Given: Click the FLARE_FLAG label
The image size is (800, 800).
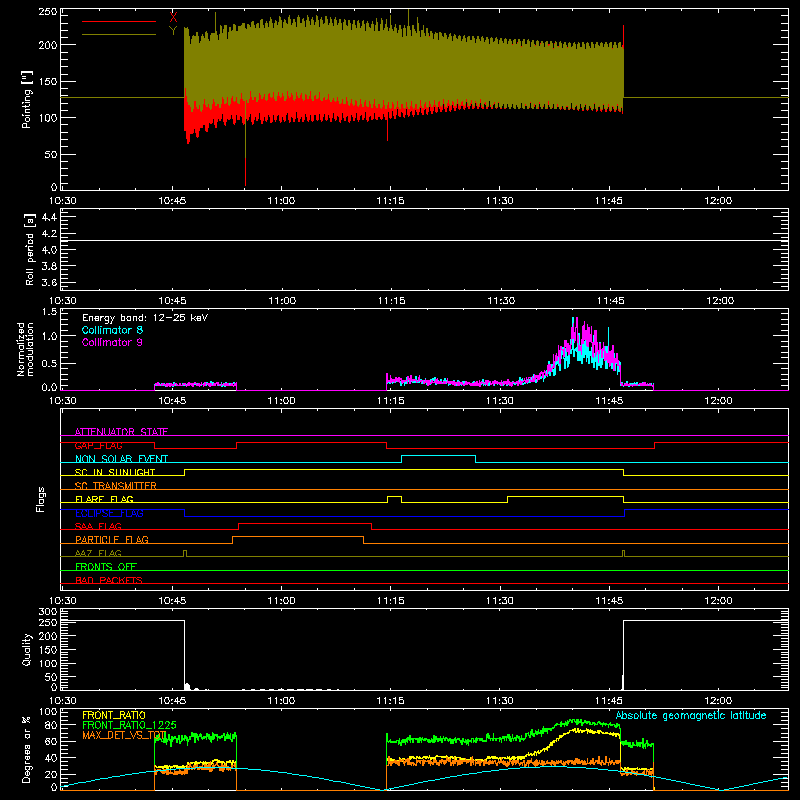Looking at the screenshot, I should pyautogui.click(x=104, y=499).
